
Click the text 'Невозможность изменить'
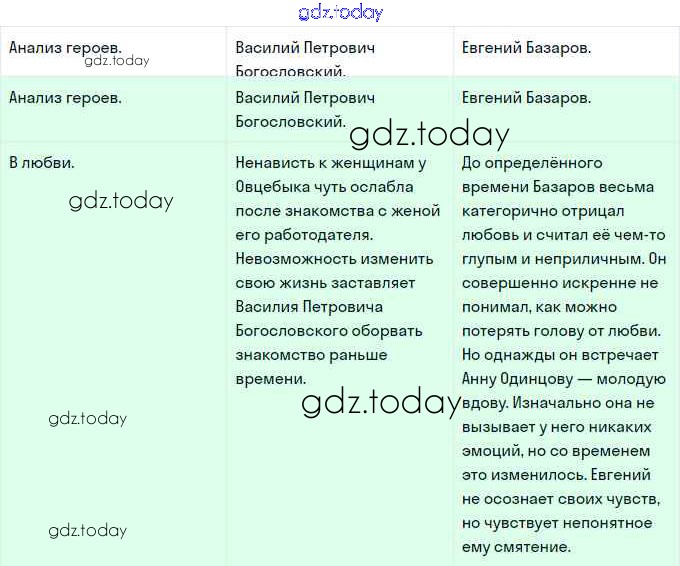click(x=334, y=259)
